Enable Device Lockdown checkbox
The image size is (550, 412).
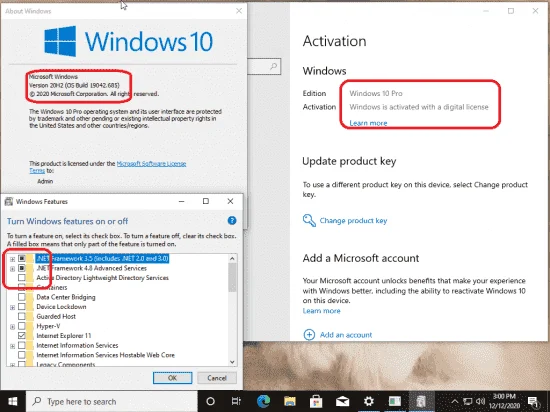[22, 307]
